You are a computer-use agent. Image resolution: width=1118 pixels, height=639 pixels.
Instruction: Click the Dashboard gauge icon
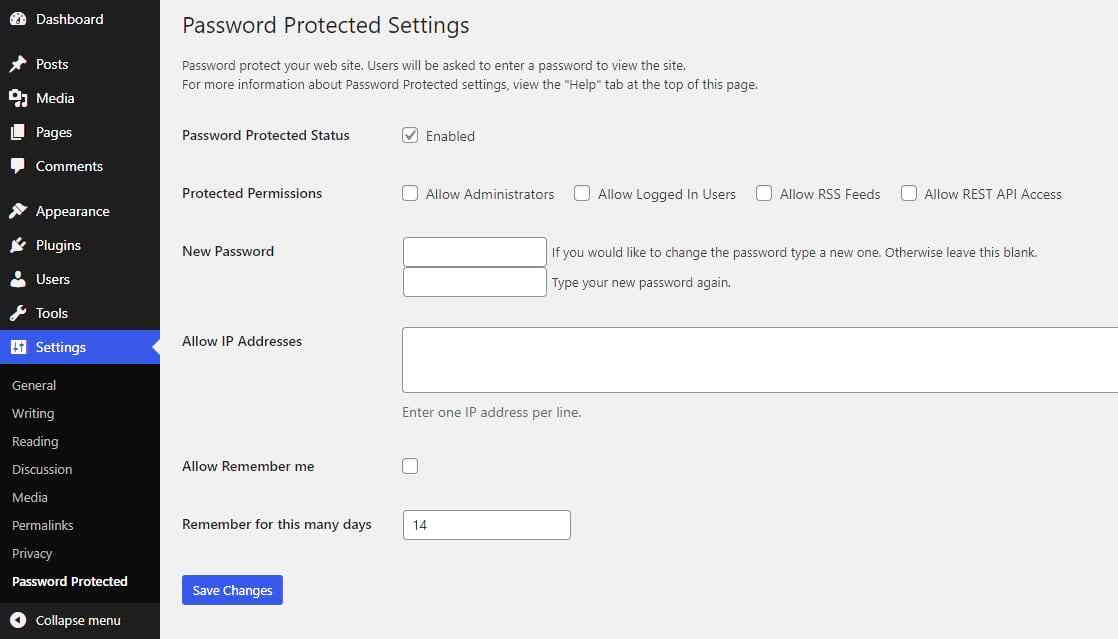18,19
